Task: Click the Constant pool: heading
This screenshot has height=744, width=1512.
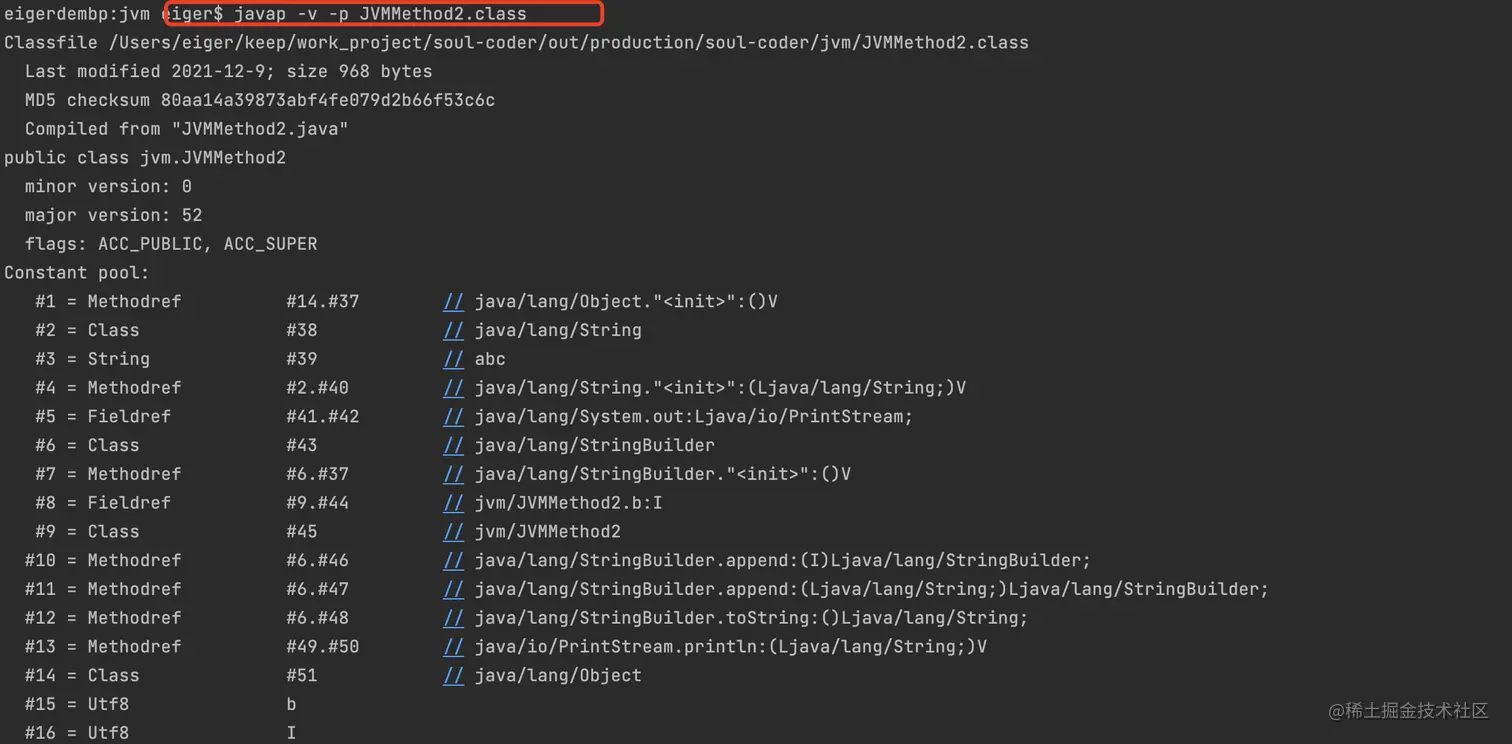Action: coord(76,273)
